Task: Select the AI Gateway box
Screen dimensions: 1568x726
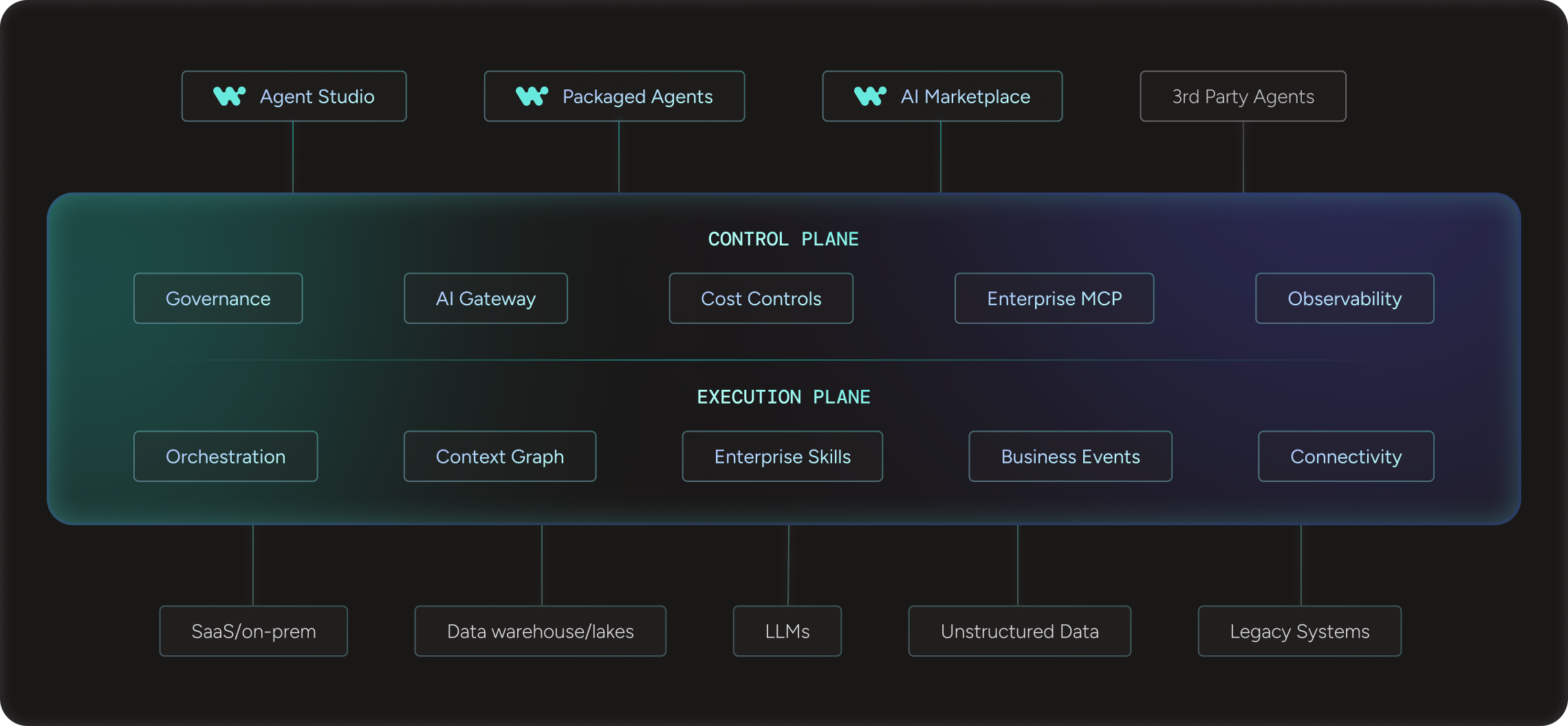Action: (x=486, y=298)
